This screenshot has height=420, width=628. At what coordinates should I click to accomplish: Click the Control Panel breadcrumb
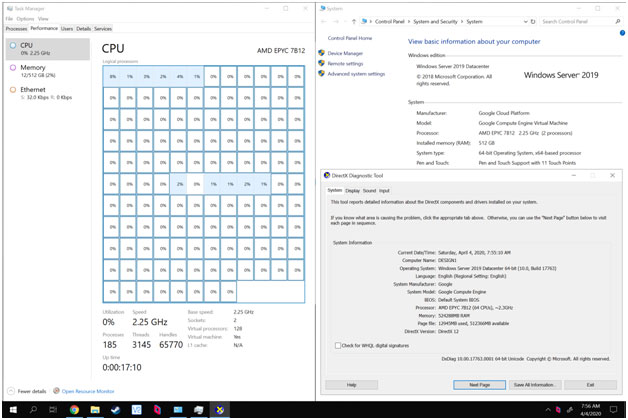click(389, 22)
